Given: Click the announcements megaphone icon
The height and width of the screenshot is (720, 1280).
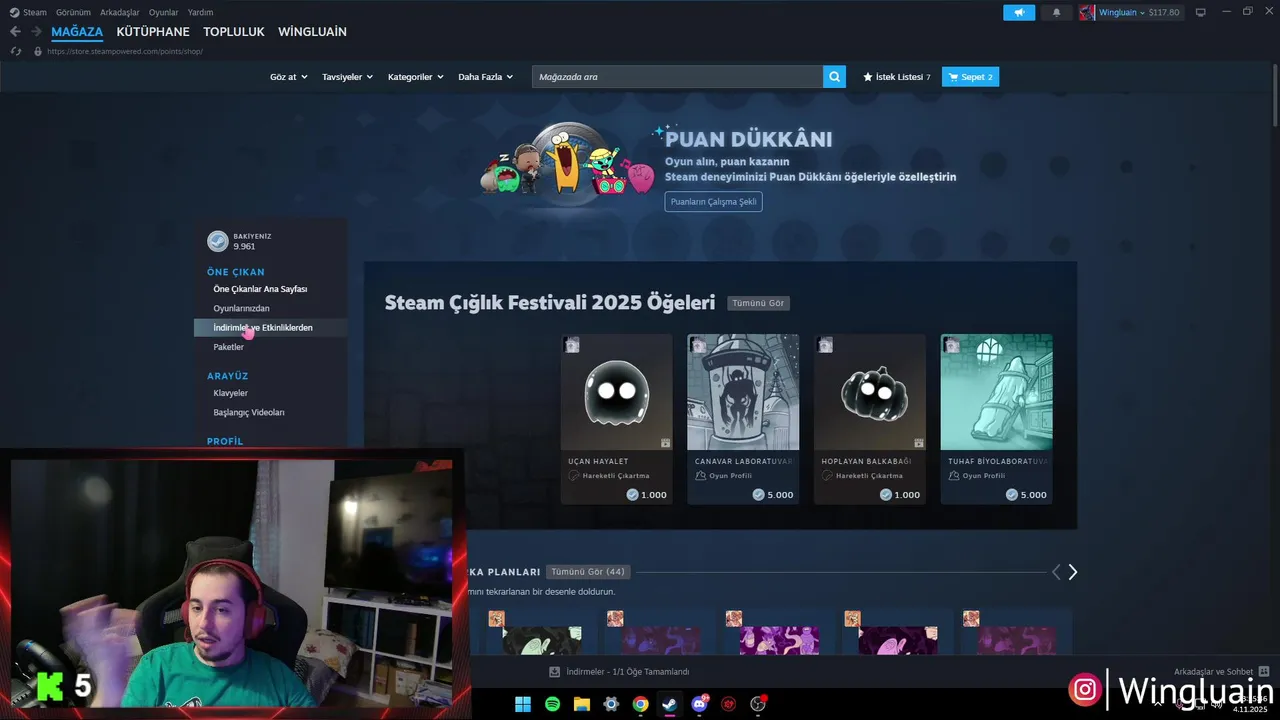Looking at the screenshot, I should [1019, 12].
